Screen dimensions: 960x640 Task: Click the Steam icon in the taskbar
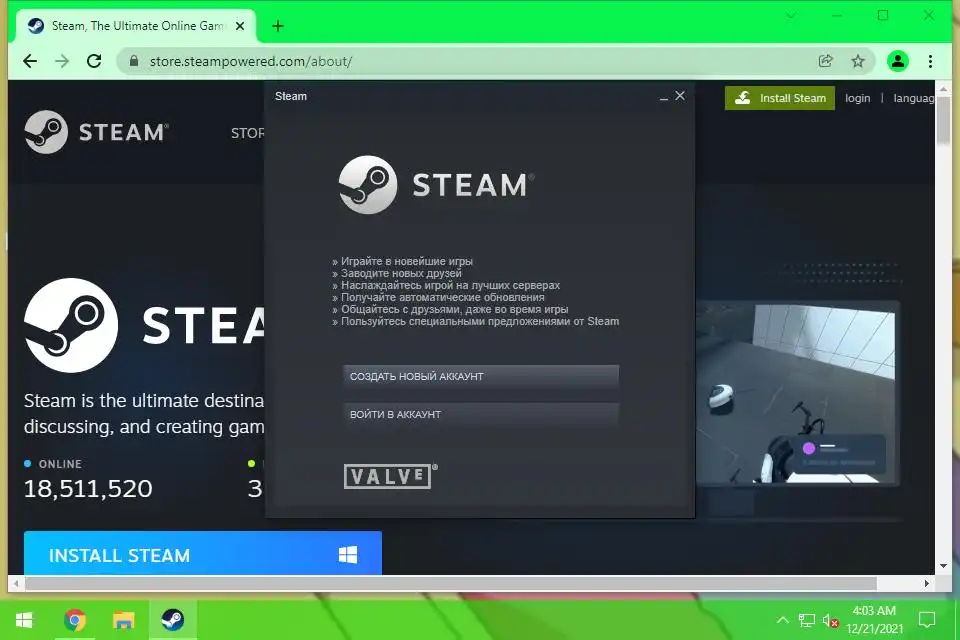tap(173, 620)
